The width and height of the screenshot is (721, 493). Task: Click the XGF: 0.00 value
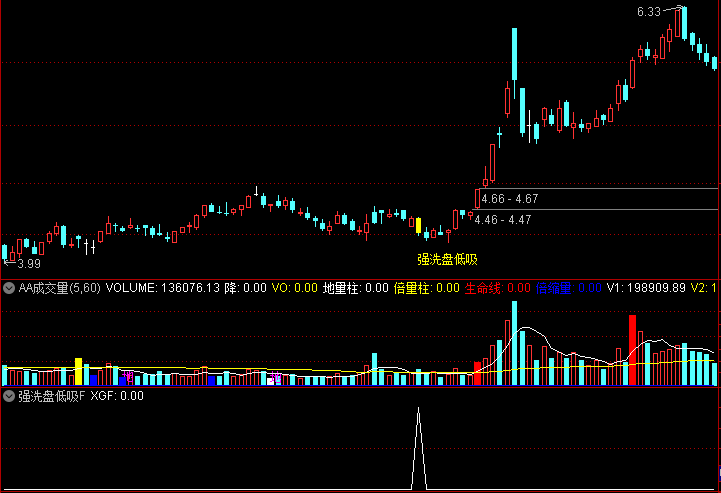pyautogui.click(x=117, y=396)
